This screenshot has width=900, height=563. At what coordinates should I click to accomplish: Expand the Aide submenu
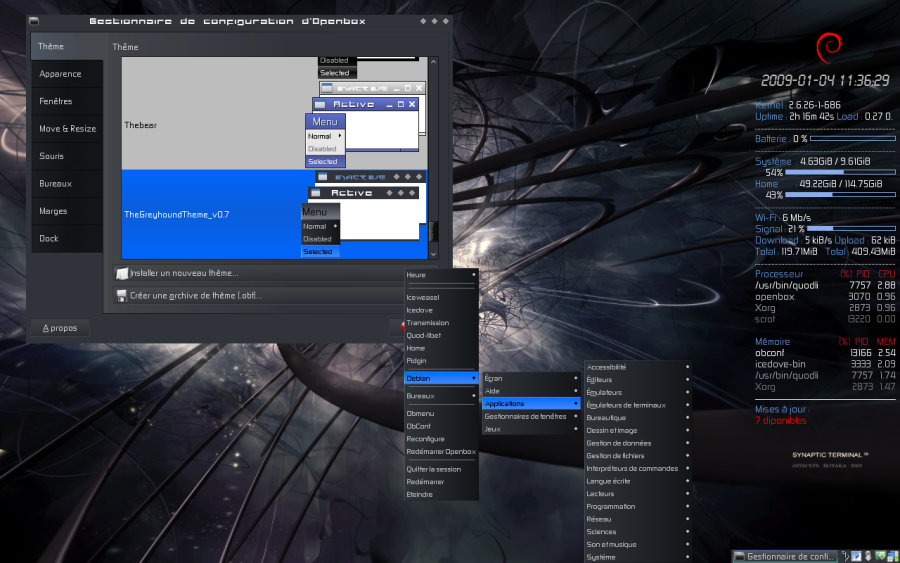[x=531, y=391]
